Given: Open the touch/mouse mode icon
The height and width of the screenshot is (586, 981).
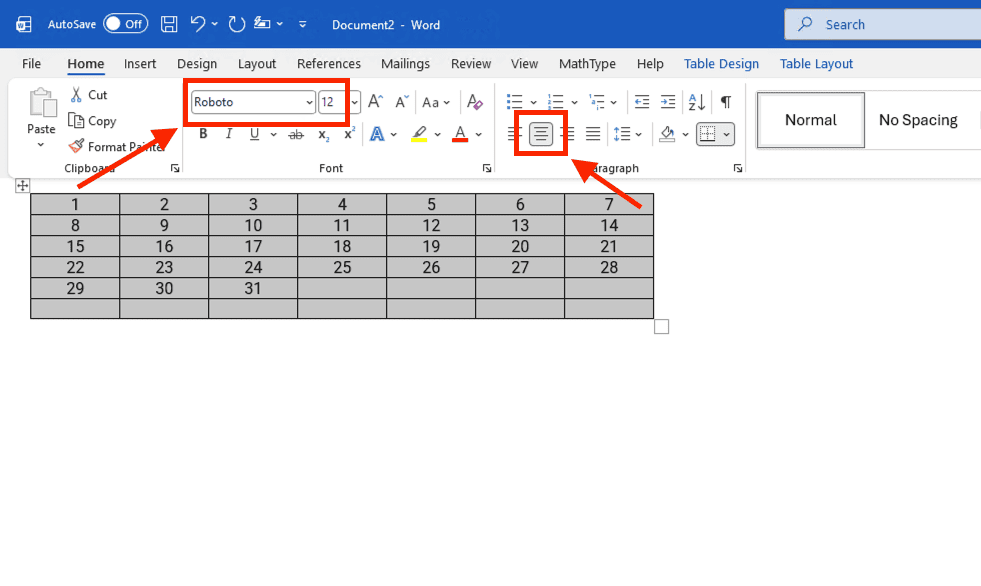Looking at the screenshot, I should click(x=262, y=24).
